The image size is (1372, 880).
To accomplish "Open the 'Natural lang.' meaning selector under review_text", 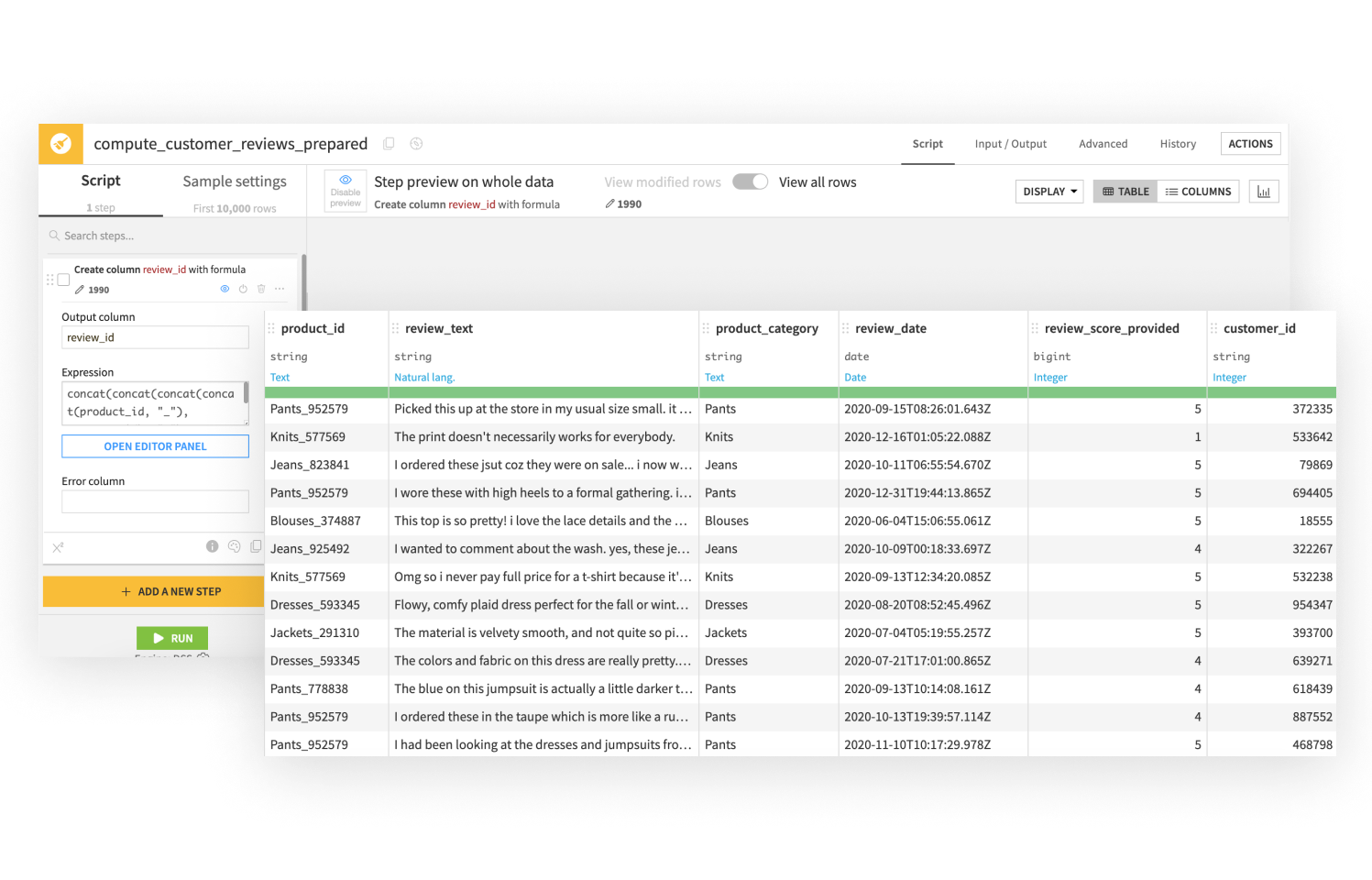I will point(424,378).
